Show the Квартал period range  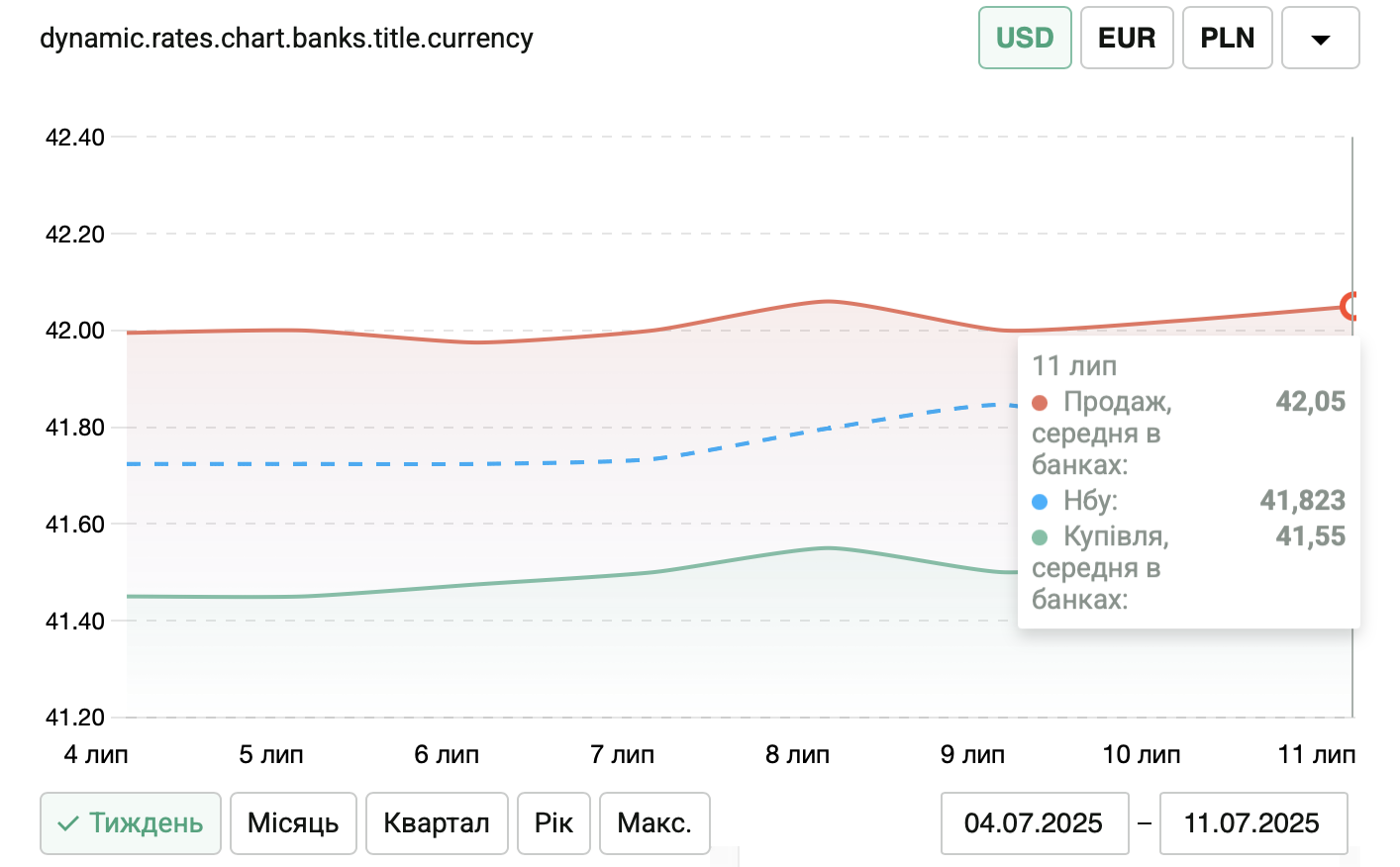437,822
